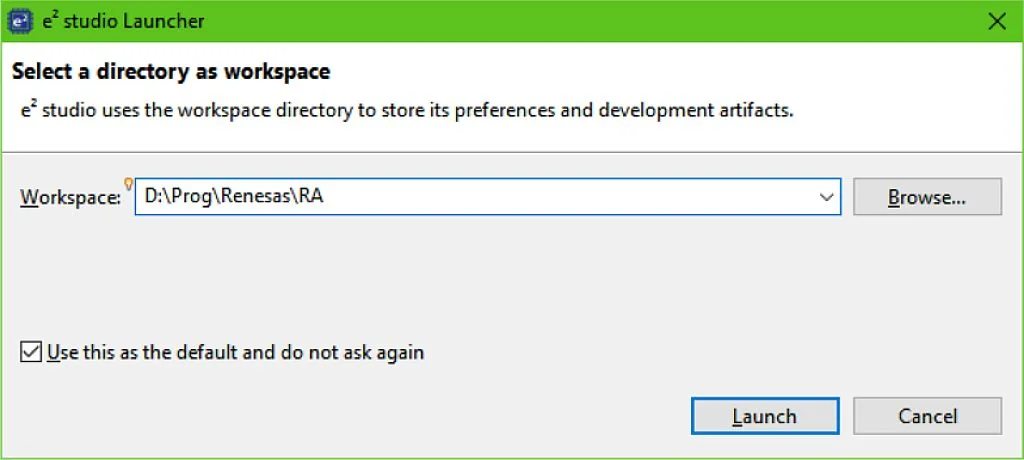
Task: Click the 'Select a directory as workspace' heading
Action: (171, 72)
